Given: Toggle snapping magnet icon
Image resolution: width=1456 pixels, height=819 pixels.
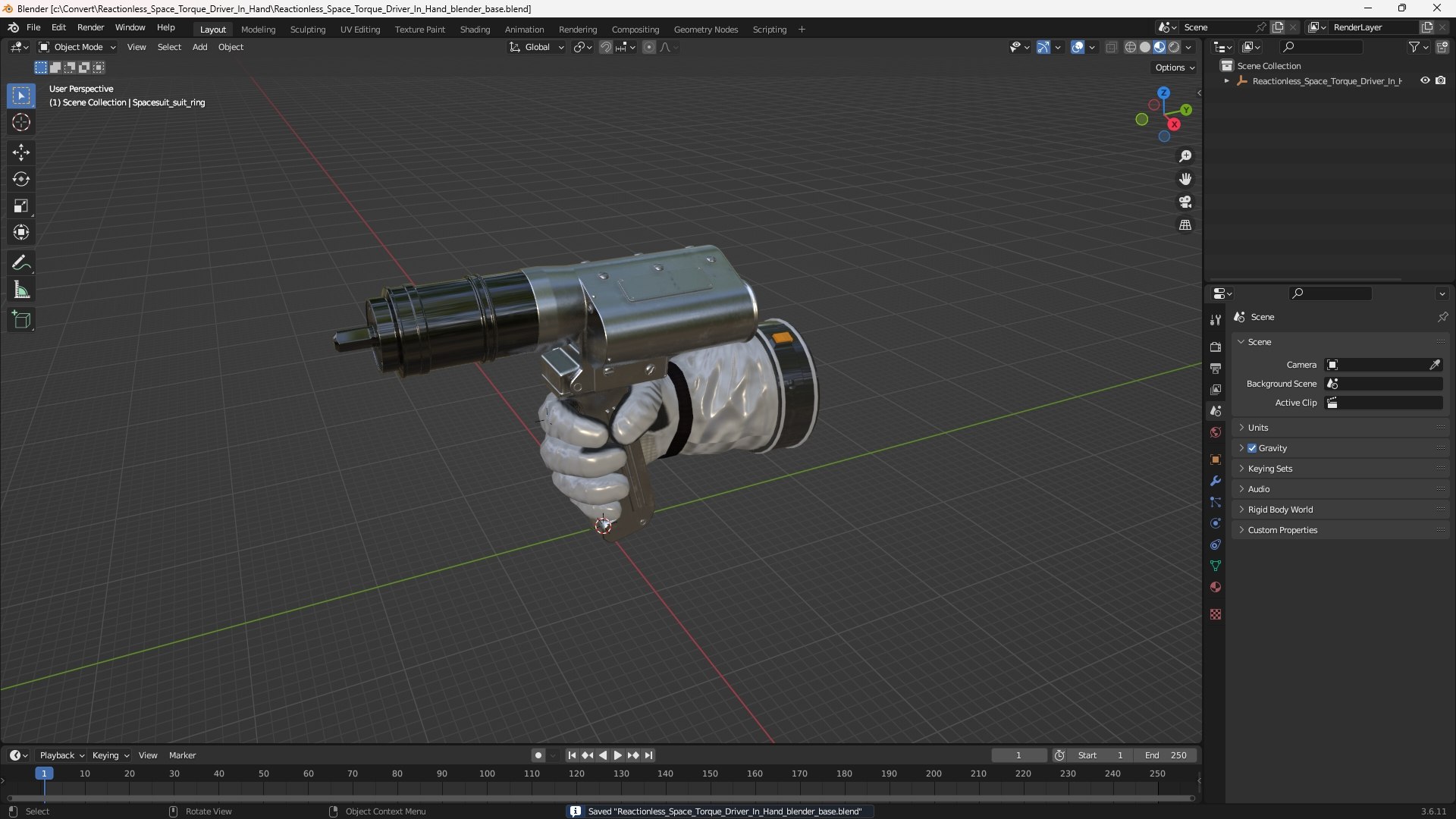Looking at the screenshot, I should (x=605, y=47).
